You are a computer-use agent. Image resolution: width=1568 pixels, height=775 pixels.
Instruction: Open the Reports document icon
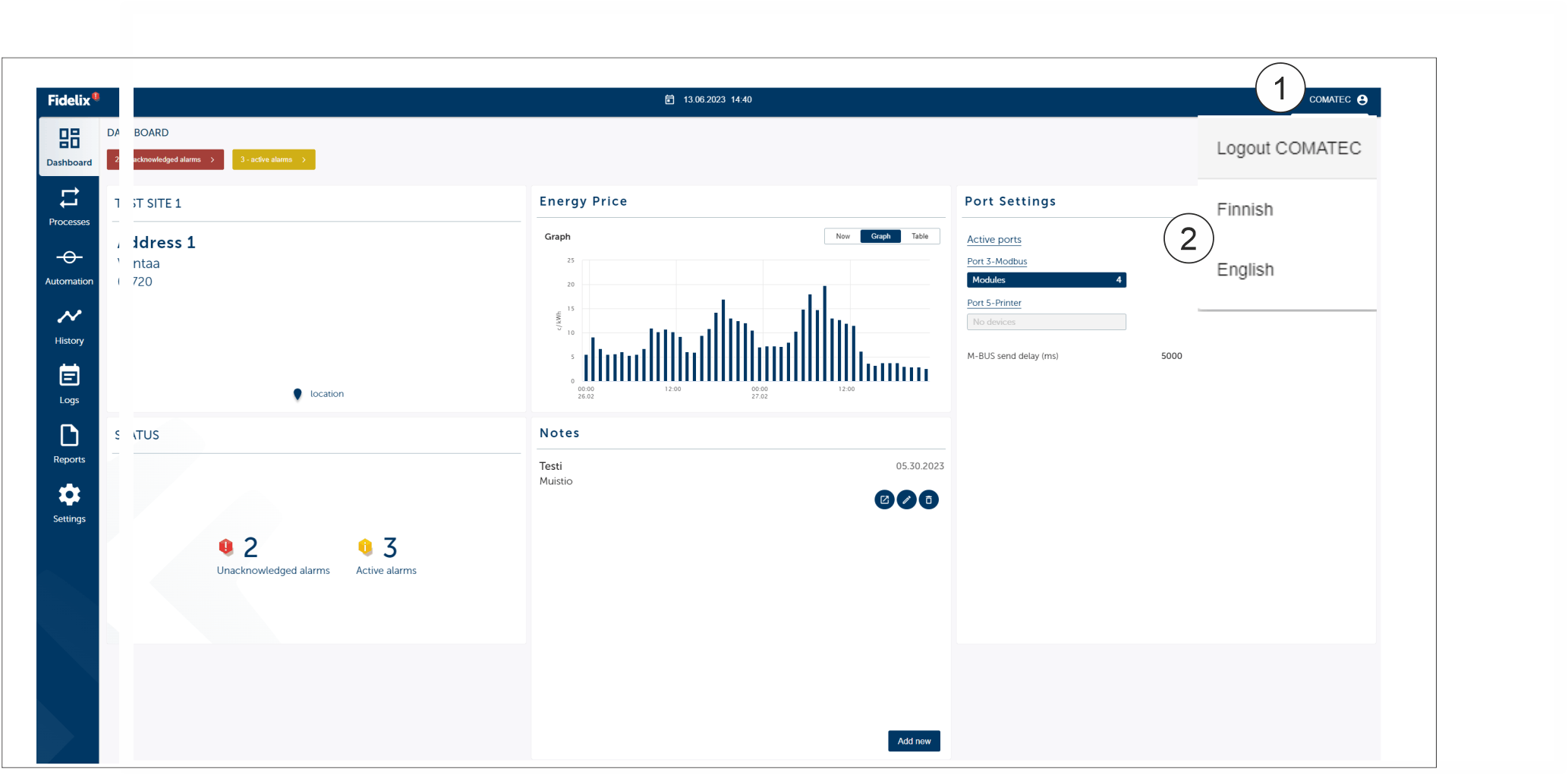69,435
